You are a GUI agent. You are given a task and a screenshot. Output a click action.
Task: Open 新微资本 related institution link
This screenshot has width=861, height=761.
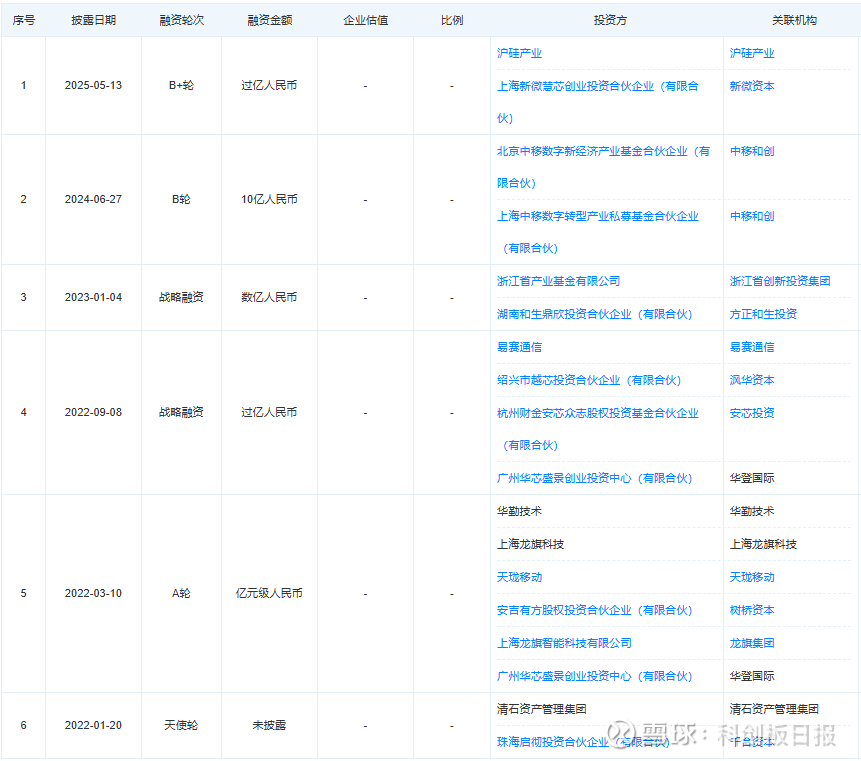752,86
